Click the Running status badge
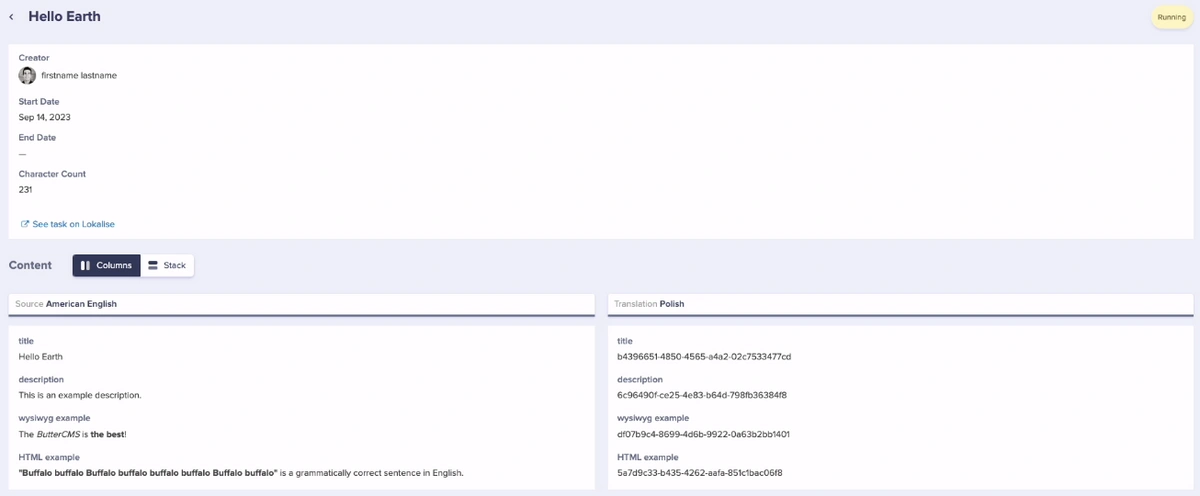 pos(1171,17)
